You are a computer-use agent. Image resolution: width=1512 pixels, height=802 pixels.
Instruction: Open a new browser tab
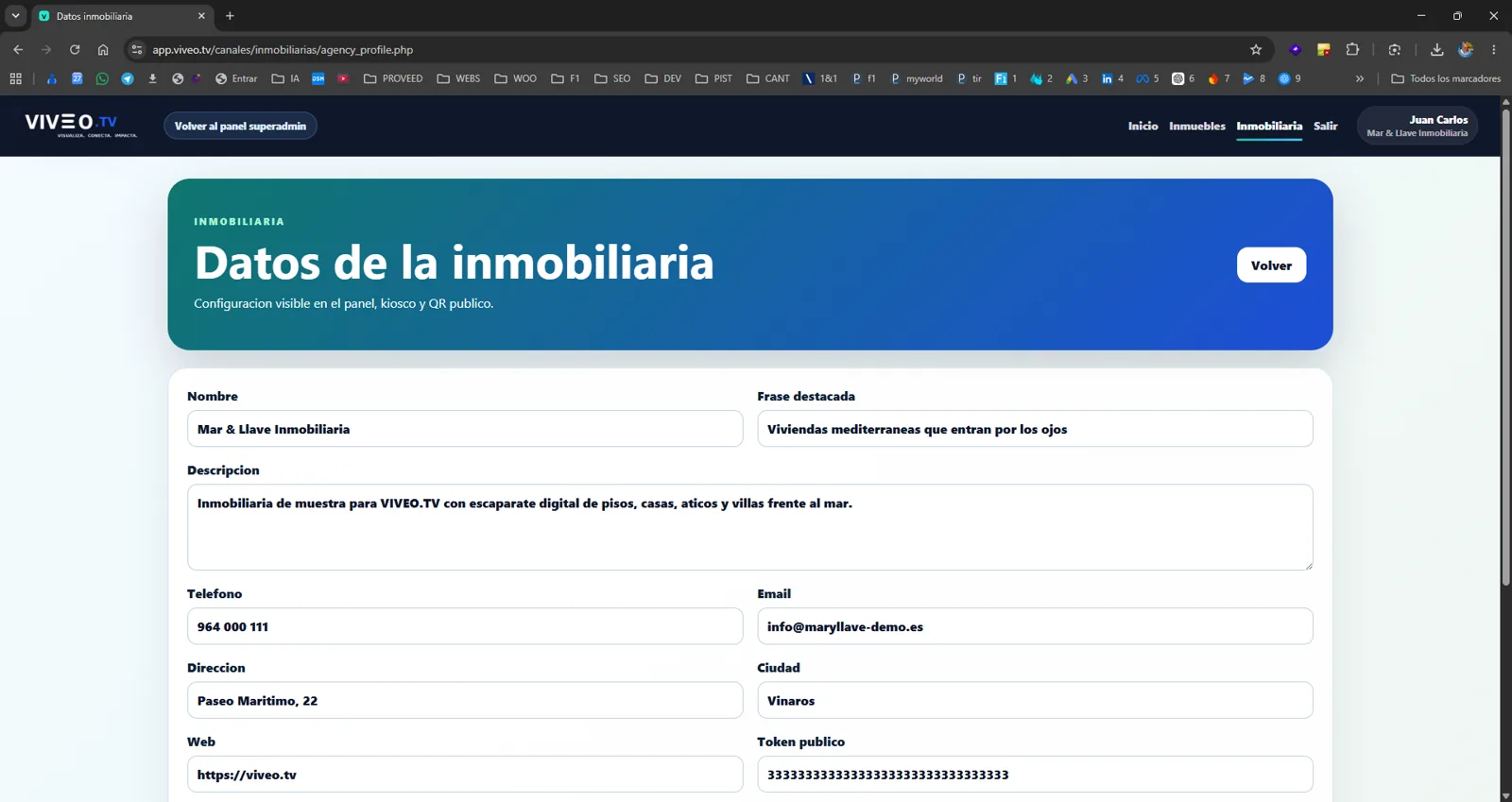tap(230, 16)
